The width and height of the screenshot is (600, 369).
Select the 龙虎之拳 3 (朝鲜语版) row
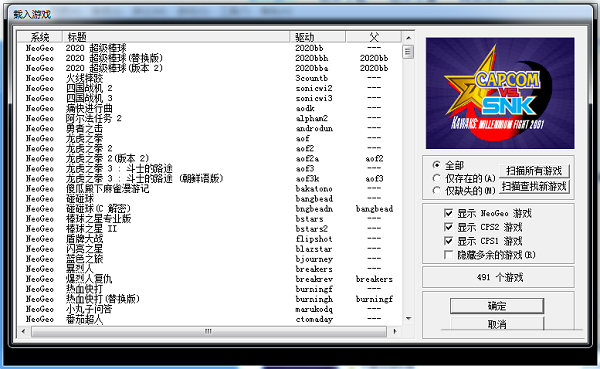pyautogui.click(x=209, y=178)
